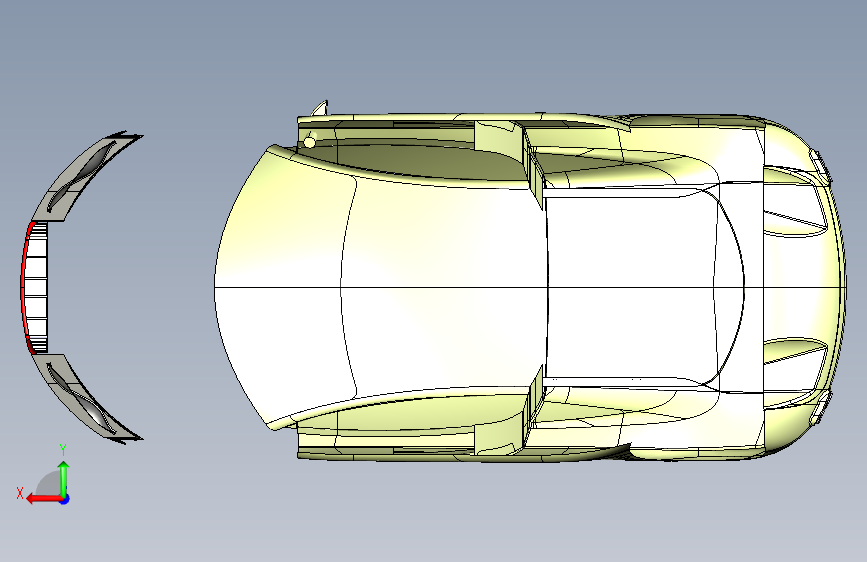Select the side mirror at the top
The width and height of the screenshot is (867, 562).
(320, 108)
